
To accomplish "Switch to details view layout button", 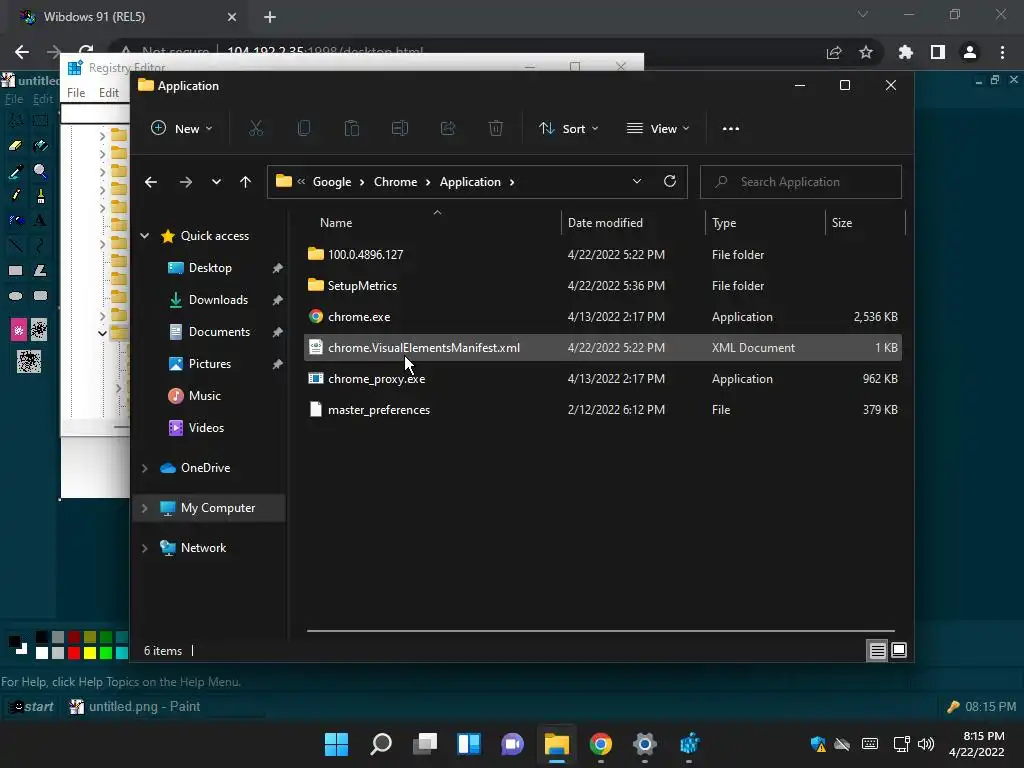I will coord(877,650).
